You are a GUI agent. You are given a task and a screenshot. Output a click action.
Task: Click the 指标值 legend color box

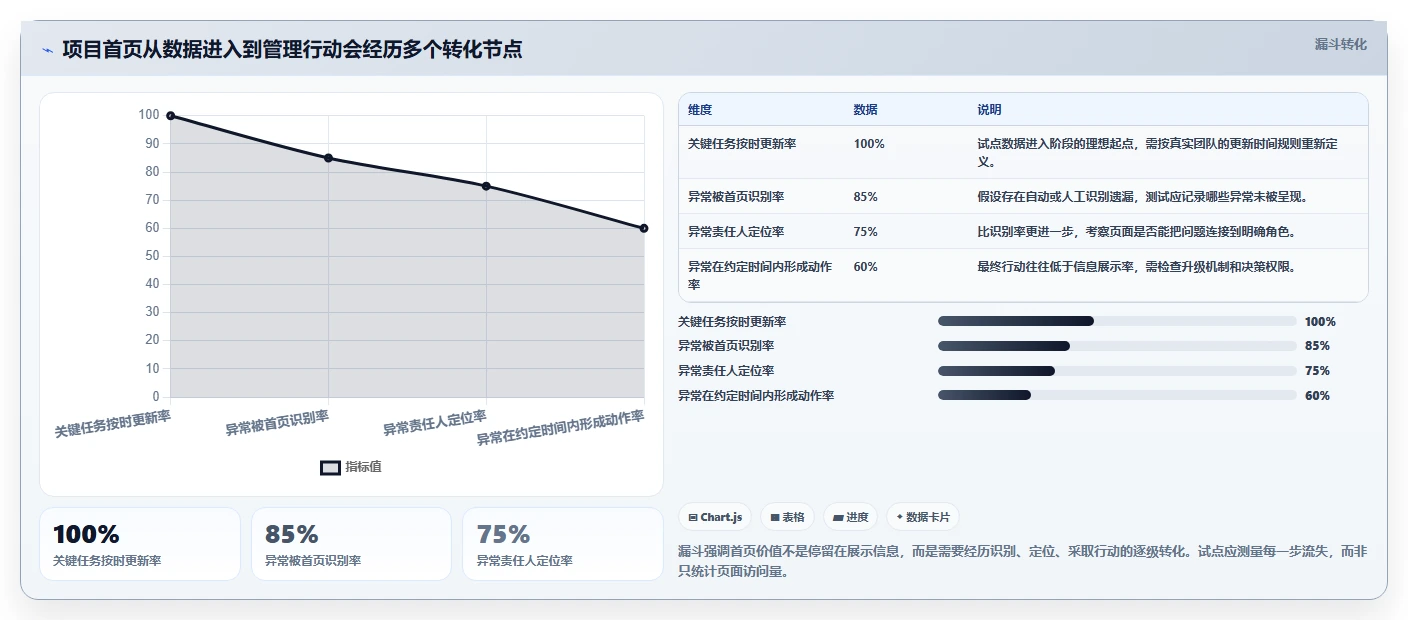[330, 467]
